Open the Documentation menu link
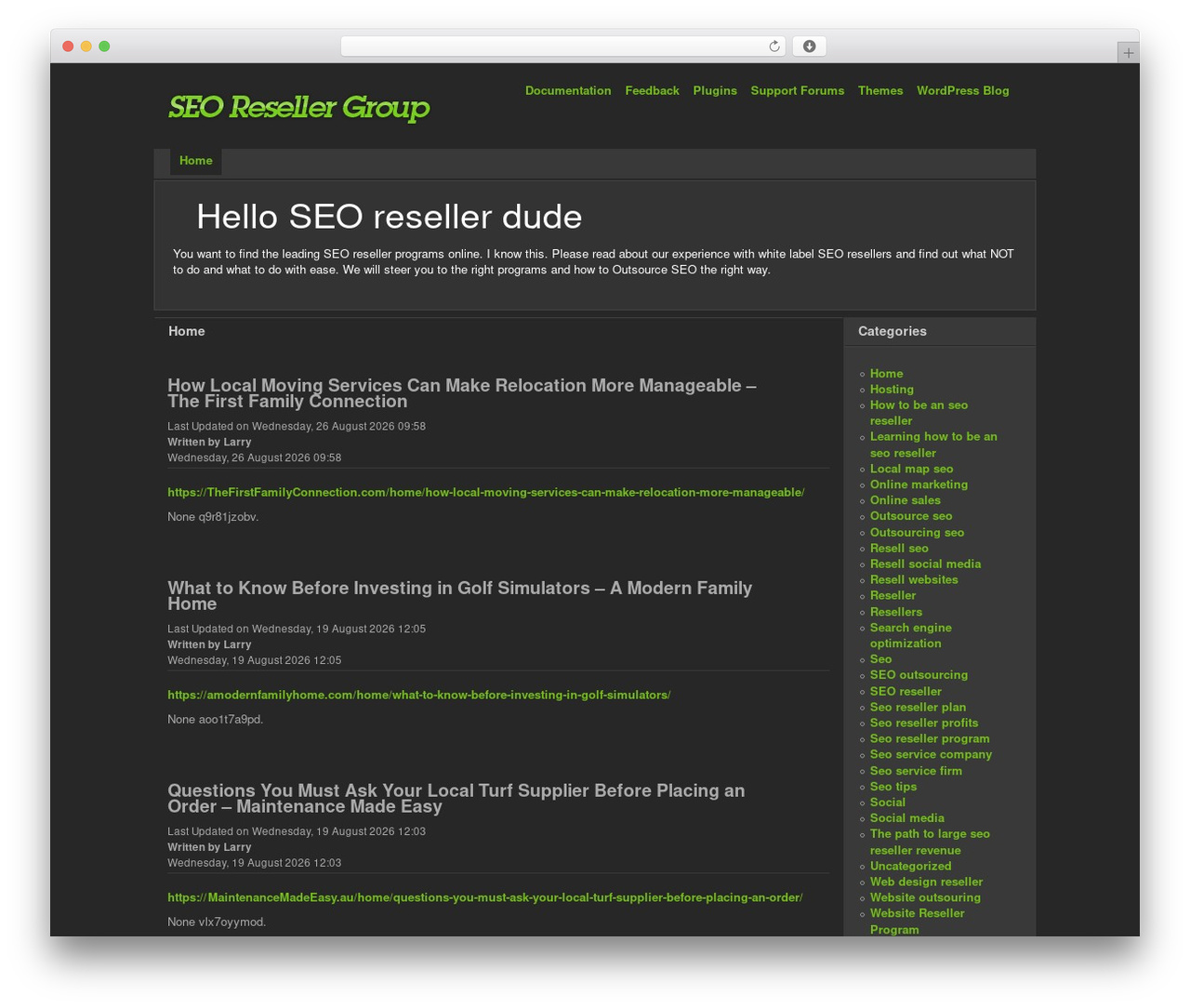The width and height of the screenshot is (1190, 1008). coord(568,90)
